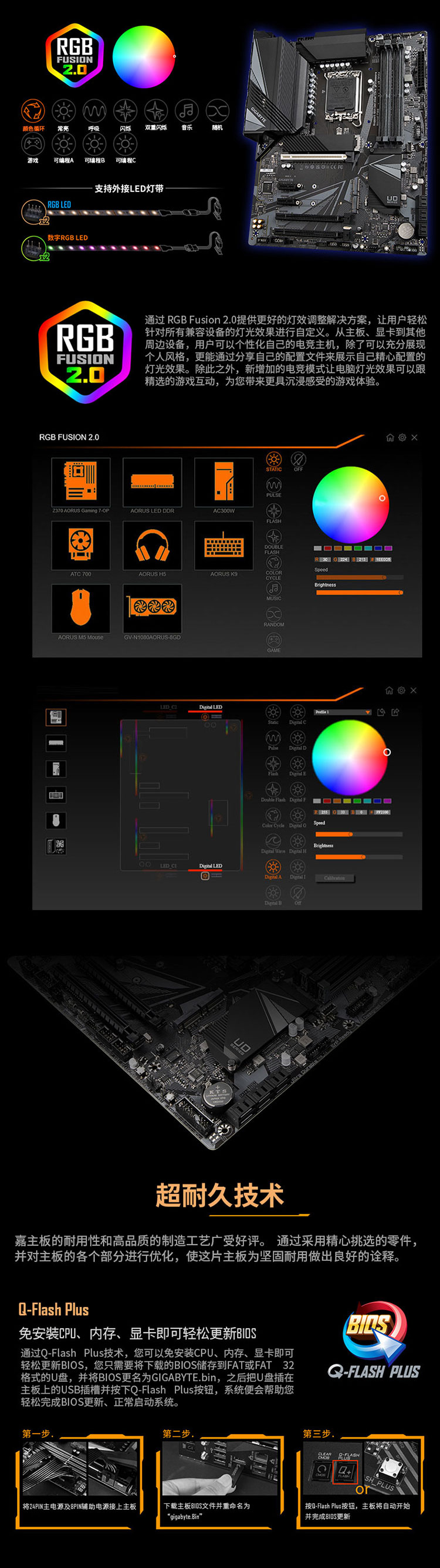The image size is (440, 1568).
Task: Open Z370 AORUS Gaming 7-OP motherboard device
Action: coord(81,482)
